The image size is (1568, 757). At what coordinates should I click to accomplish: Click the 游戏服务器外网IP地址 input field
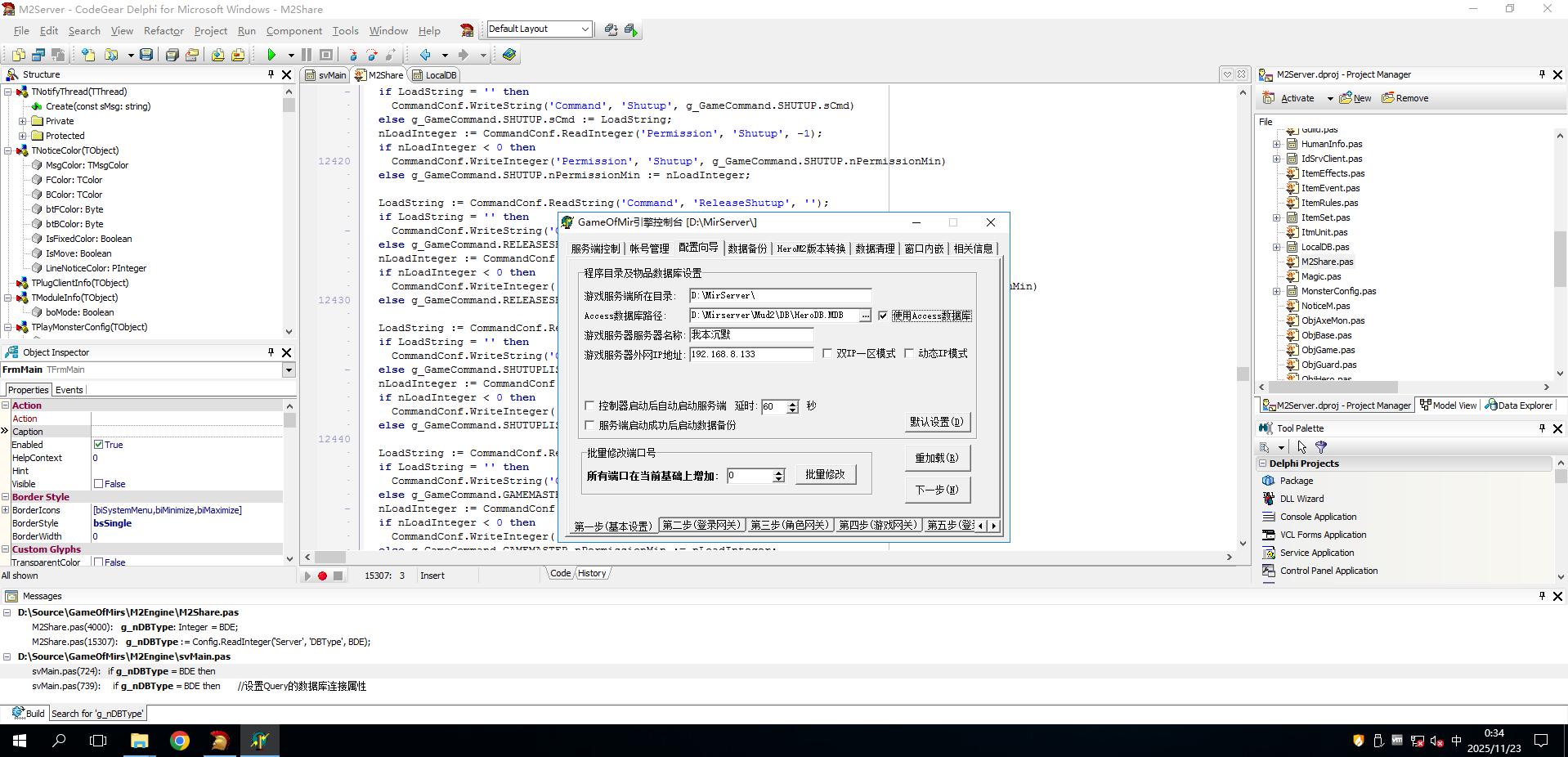coord(750,354)
